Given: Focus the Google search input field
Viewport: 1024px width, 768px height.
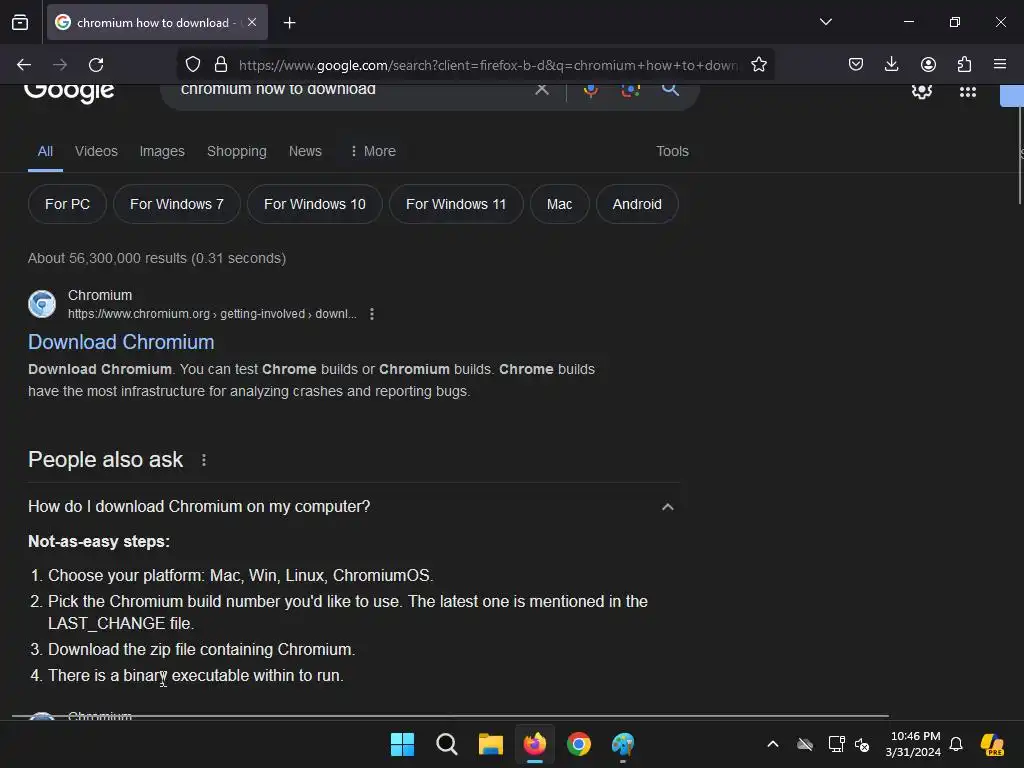Looking at the screenshot, I should click(x=353, y=90).
